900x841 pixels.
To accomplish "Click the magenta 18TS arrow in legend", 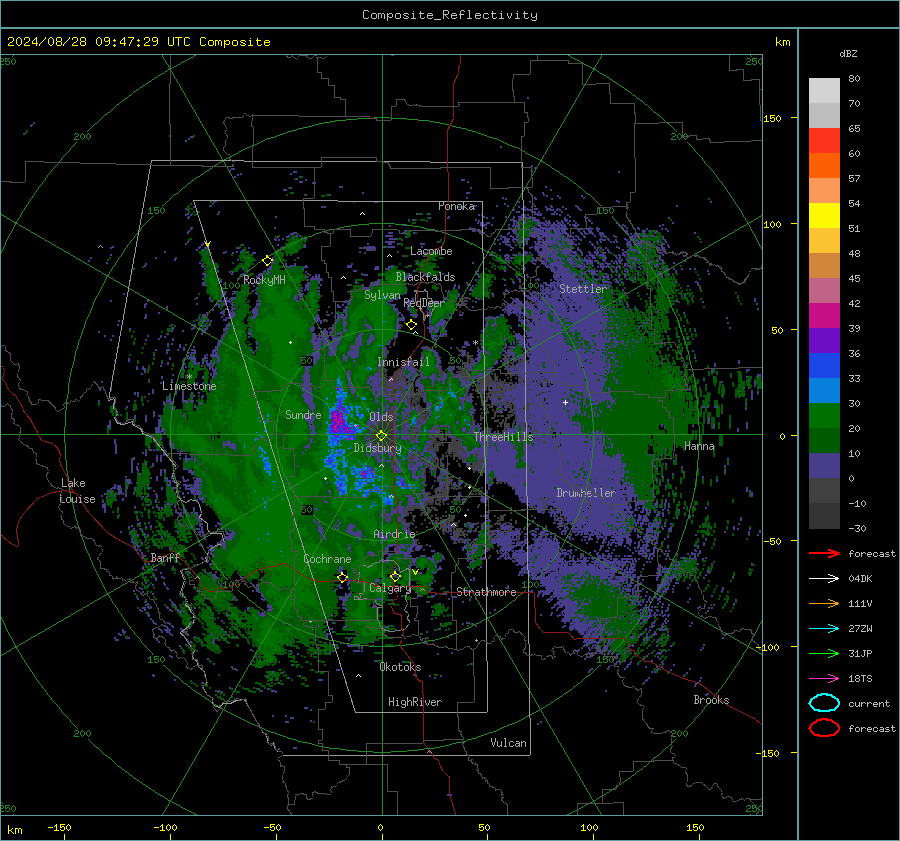I will pos(824,678).
